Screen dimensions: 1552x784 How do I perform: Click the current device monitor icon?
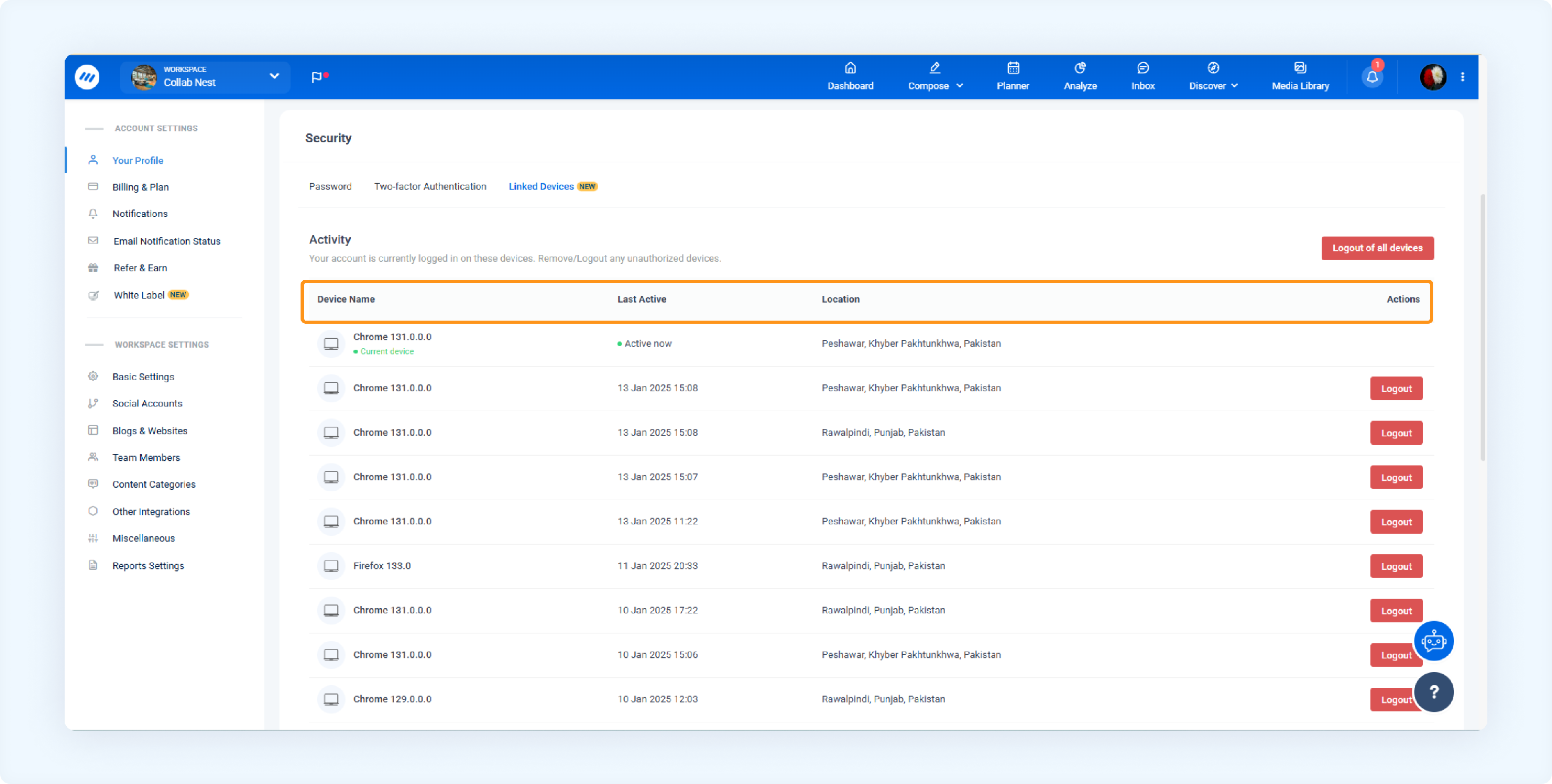click(x=331, y=344)
